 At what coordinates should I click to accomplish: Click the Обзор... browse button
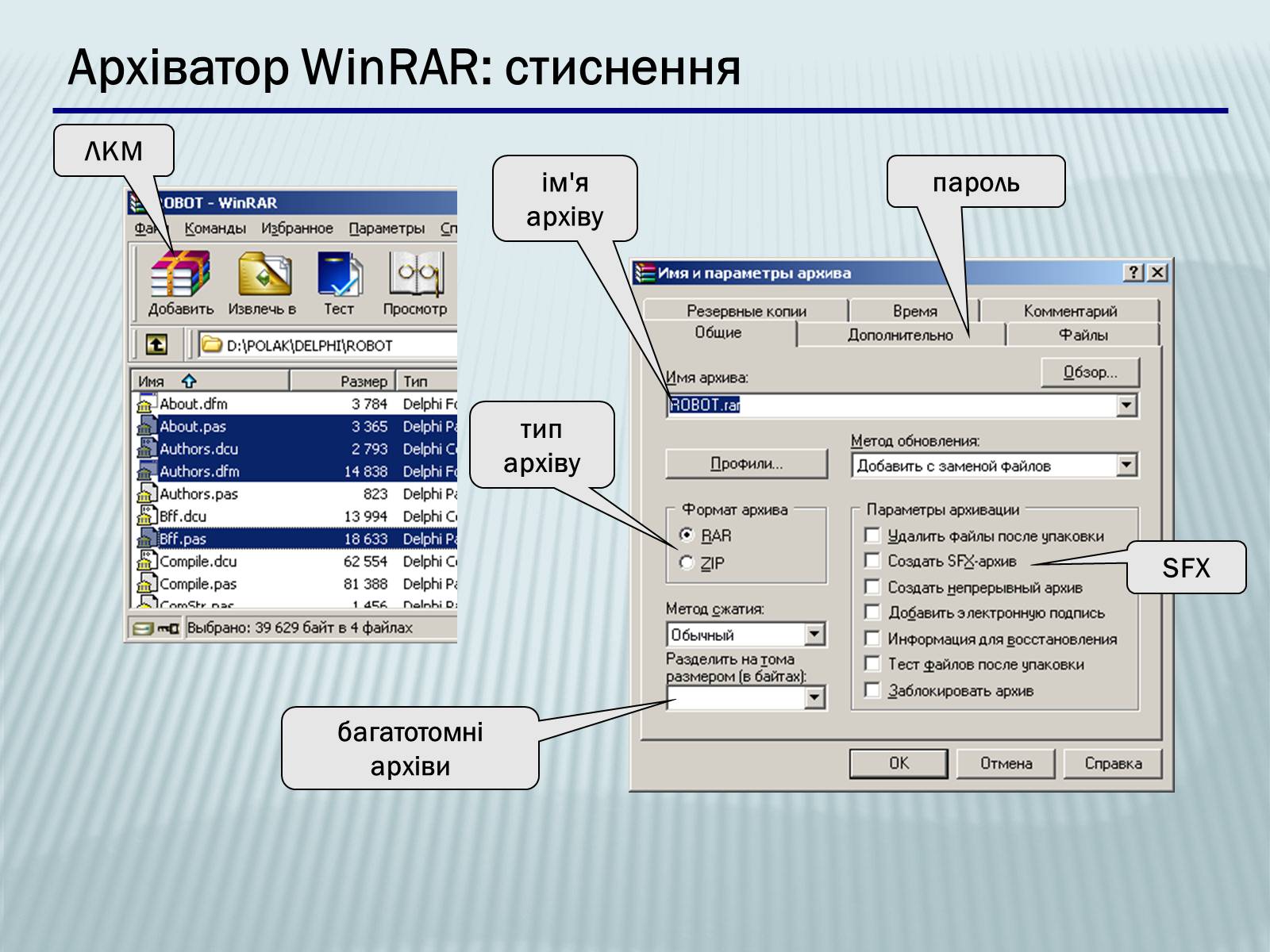pyautogui.click(x=1090, y=372)
